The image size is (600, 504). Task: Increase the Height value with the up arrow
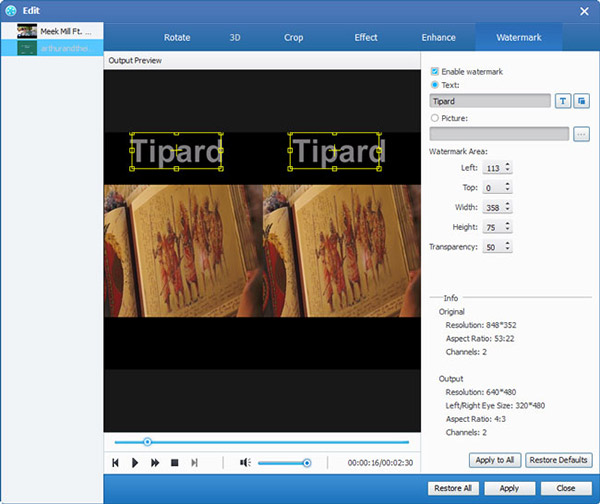point(507,224)
